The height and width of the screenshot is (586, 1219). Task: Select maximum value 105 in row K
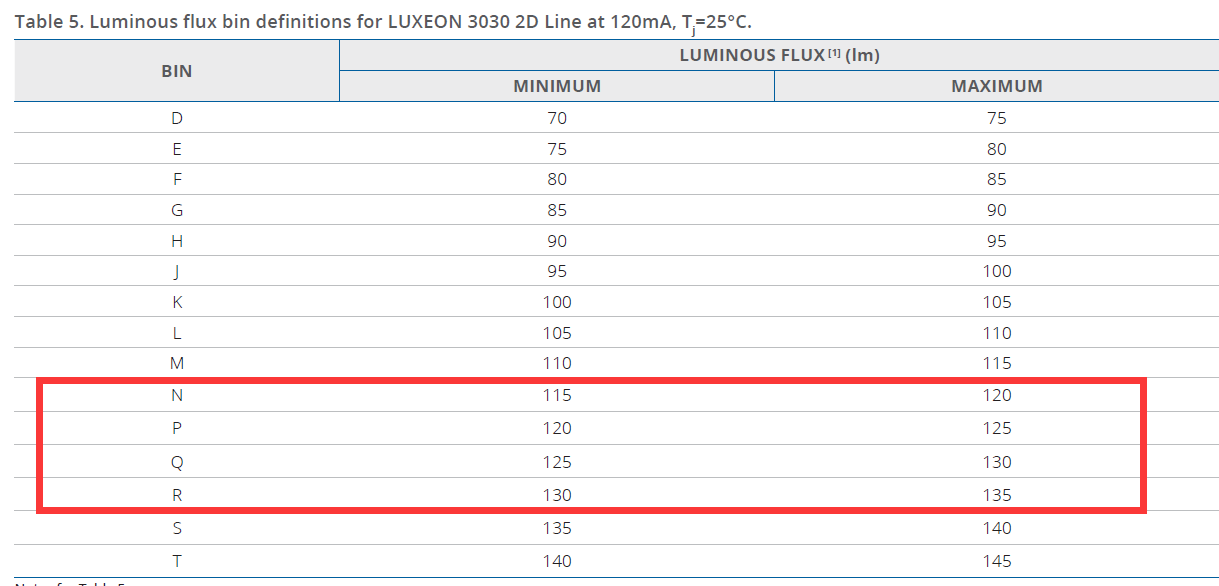coord(997,302)
